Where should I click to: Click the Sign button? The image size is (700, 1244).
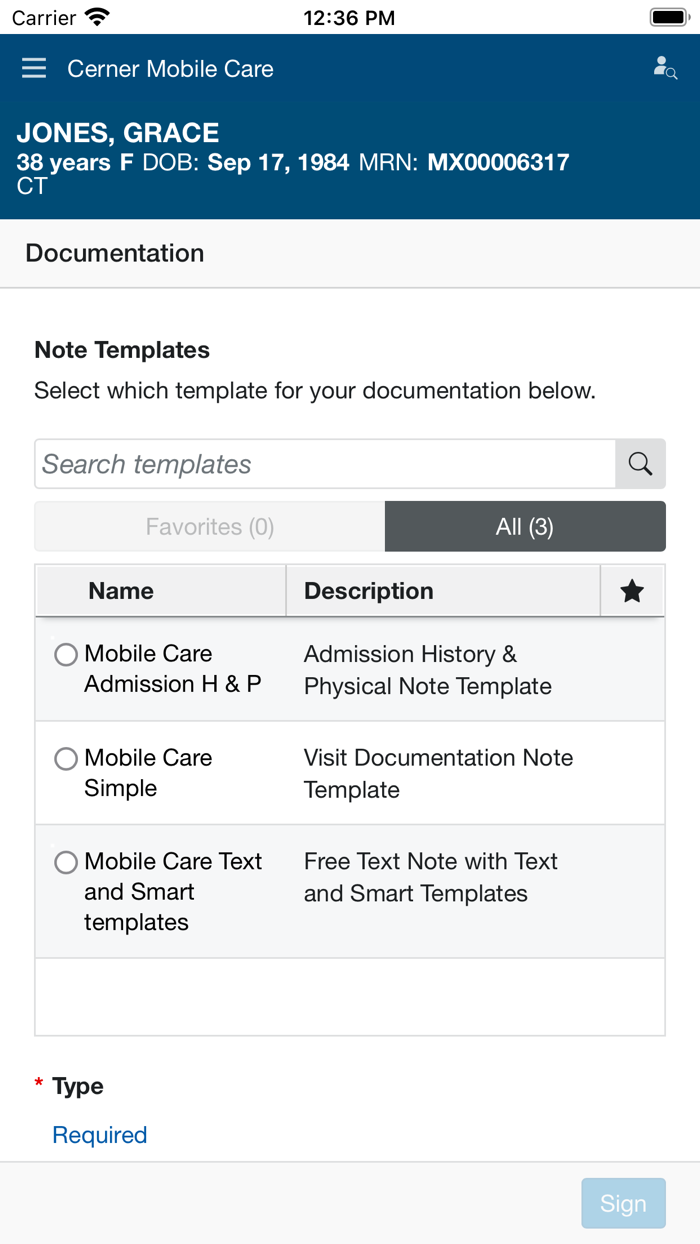point(623,1203)
